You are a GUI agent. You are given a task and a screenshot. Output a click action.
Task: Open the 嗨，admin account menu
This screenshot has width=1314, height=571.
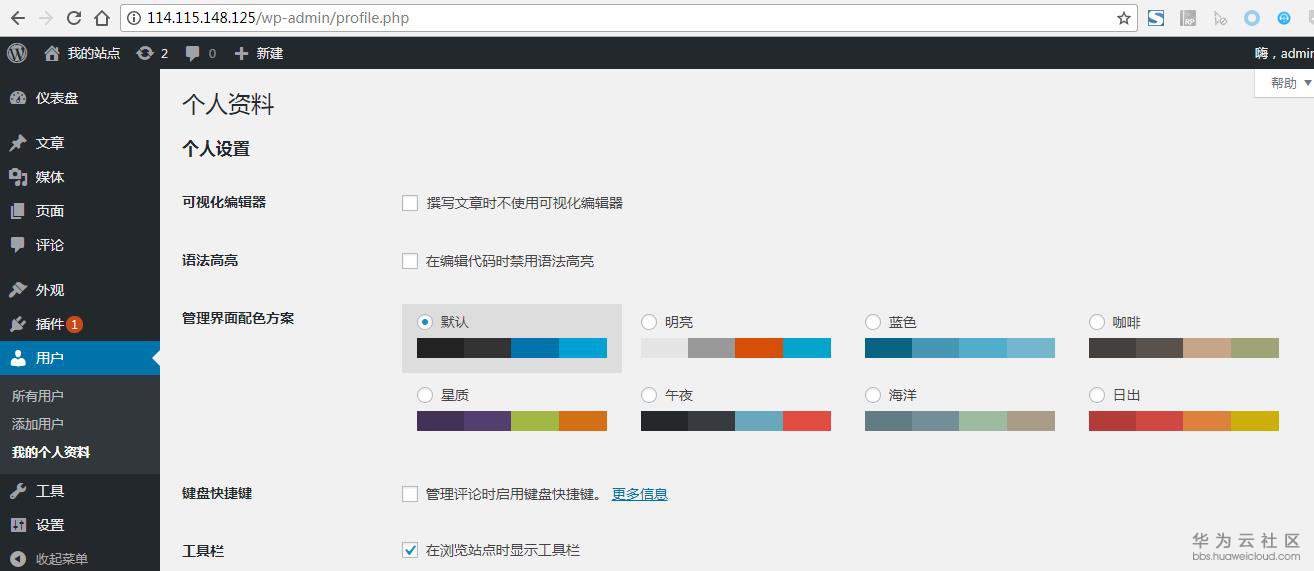[x=1284, y=53]
